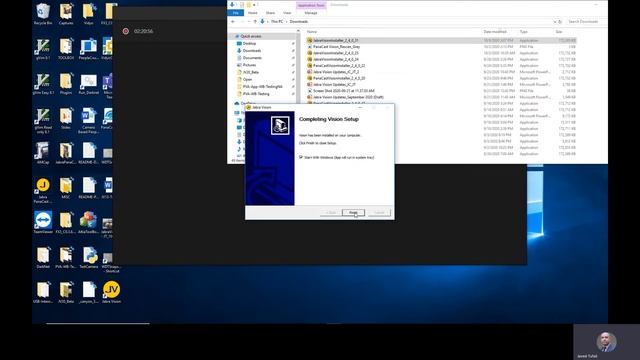The height and width of the screenshot is (360, 640).
Task: Click the Refresh button beside the address bar
Action: [x=560, y=22]
